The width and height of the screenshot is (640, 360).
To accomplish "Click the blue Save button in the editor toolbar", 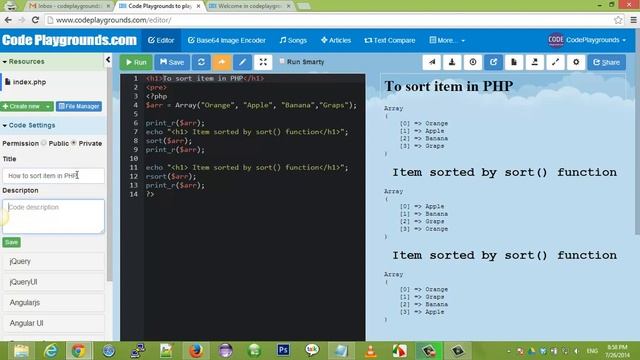I will pos(172,62).
